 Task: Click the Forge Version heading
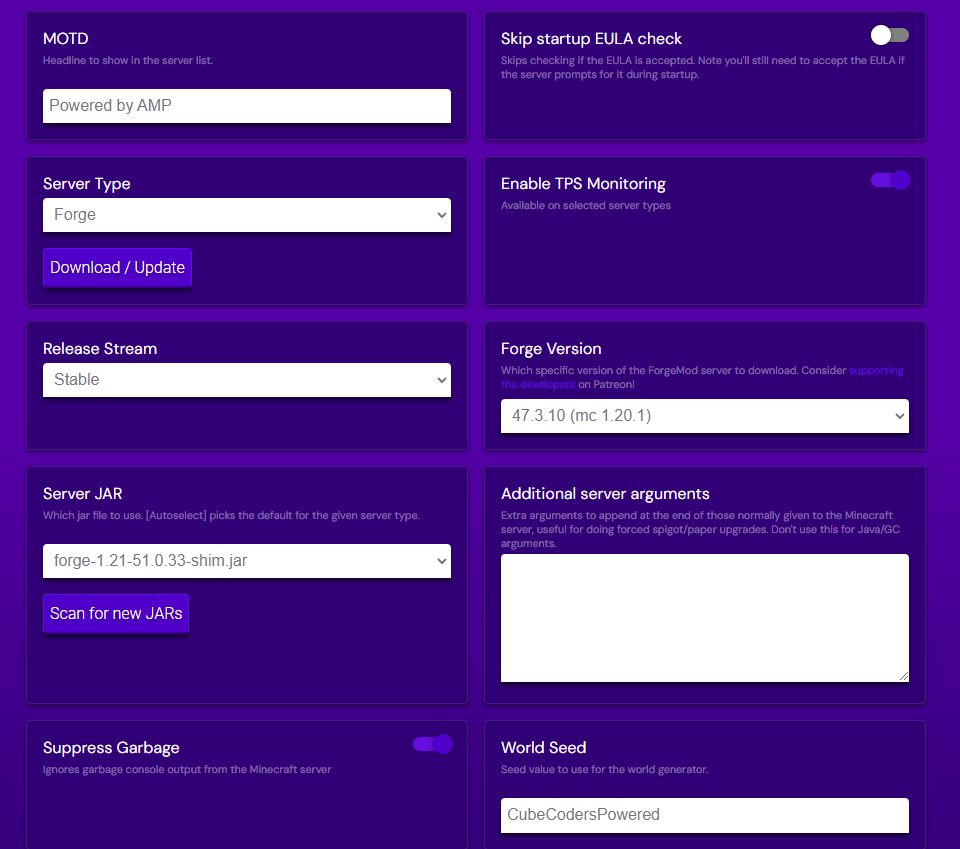click(x=551, y=349)
